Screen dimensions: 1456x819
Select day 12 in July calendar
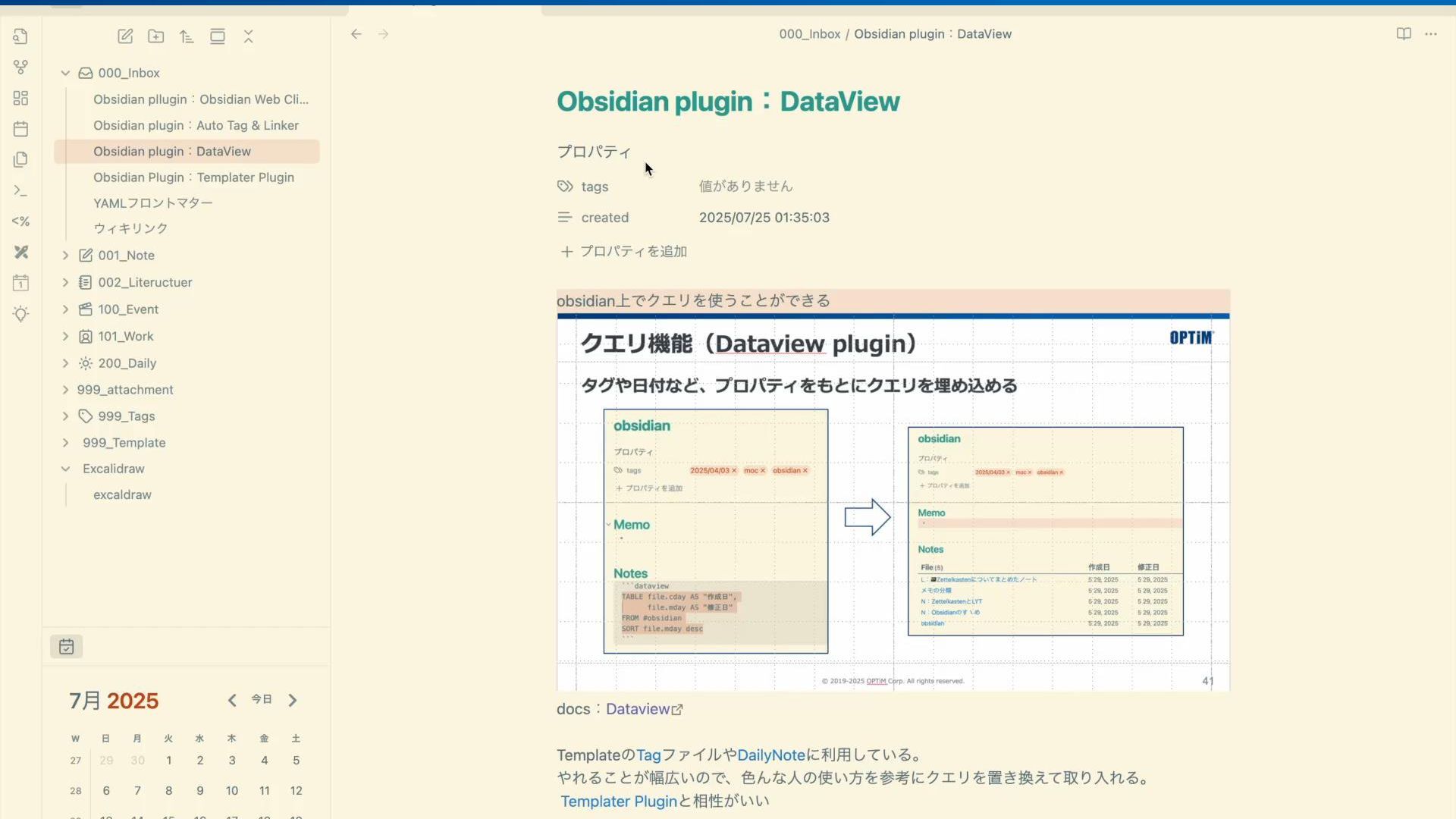(296, 791)
